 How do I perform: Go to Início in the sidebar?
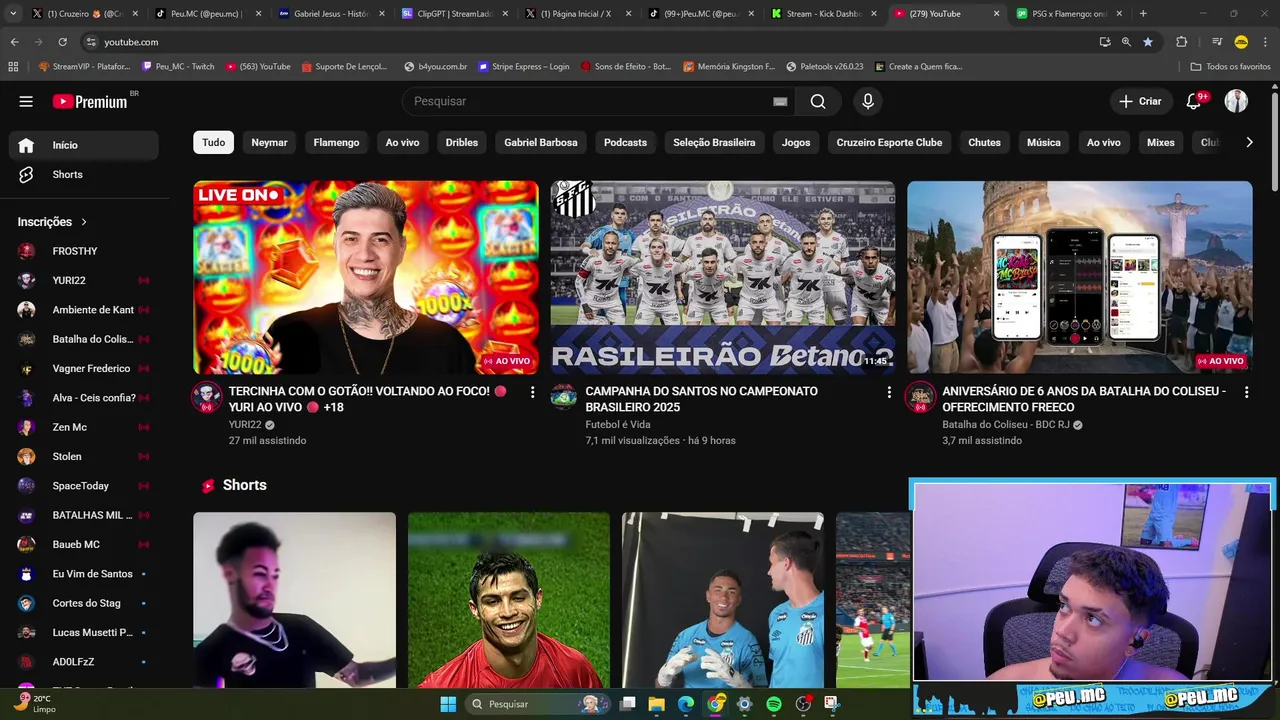click(84, 145)
